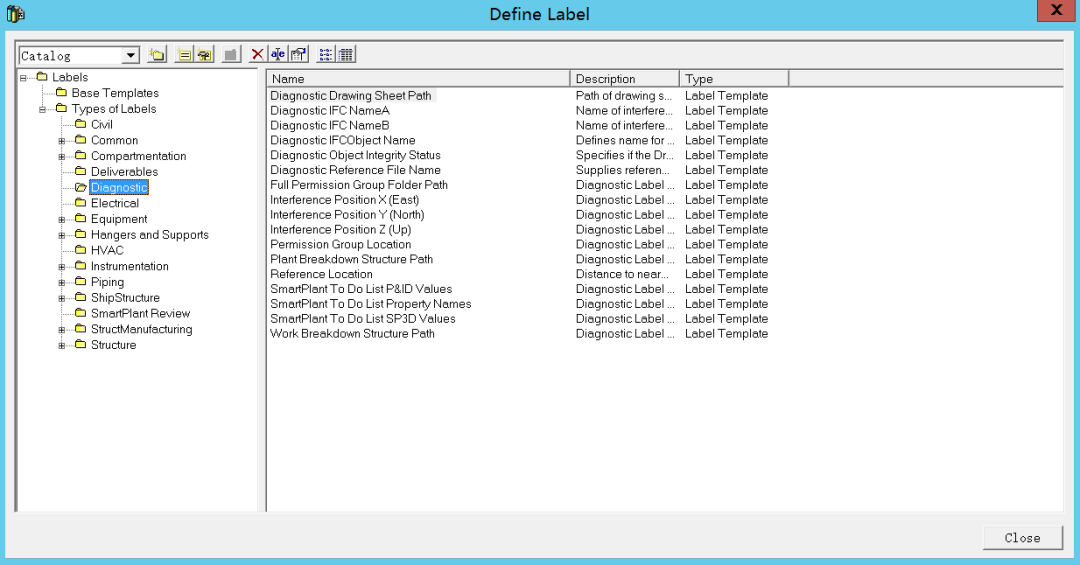Expand the ShipStructure folder node
Viewport: 1080px width, 565px height.
tap(61, 298)
